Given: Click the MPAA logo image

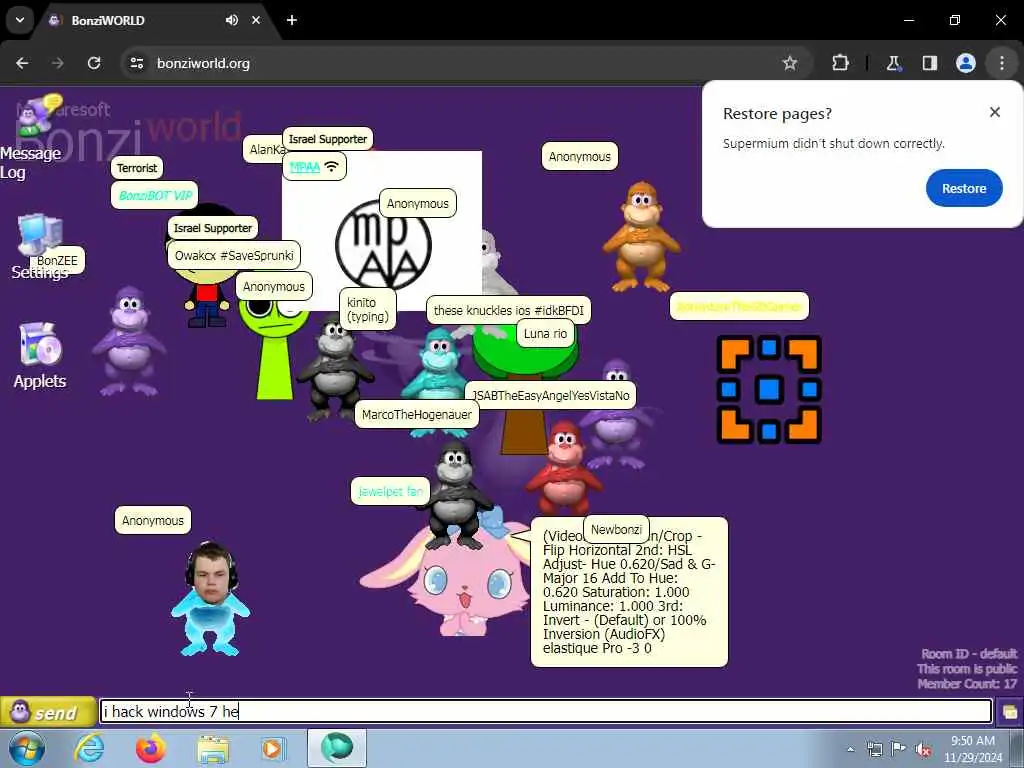Looking at the screenshot, I should click(383, 245).
